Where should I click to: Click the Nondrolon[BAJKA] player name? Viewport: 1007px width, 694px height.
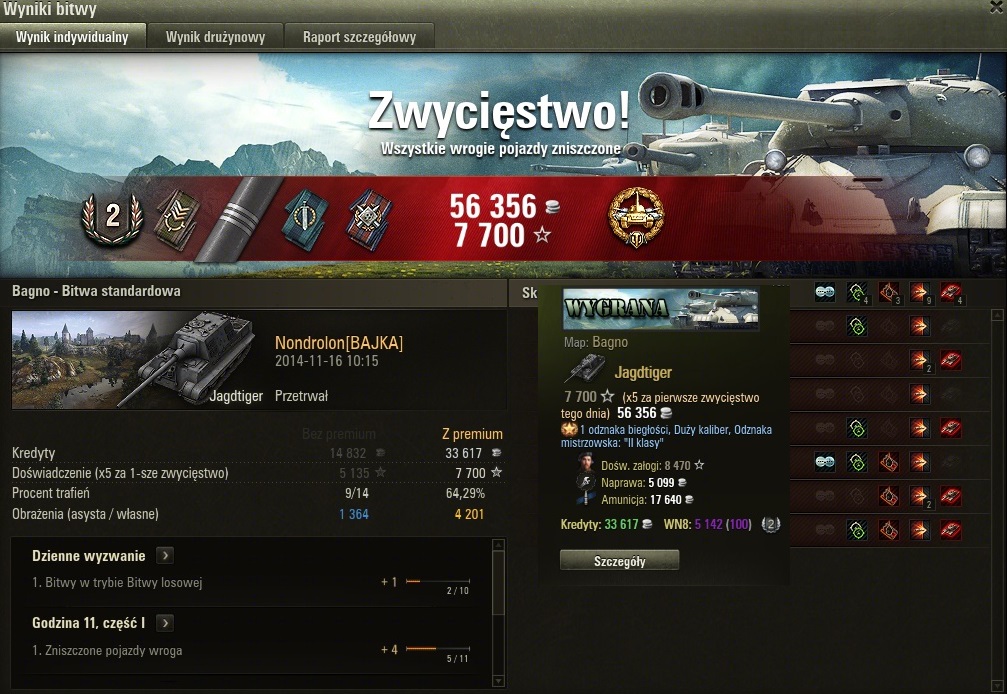click(339, 343)
